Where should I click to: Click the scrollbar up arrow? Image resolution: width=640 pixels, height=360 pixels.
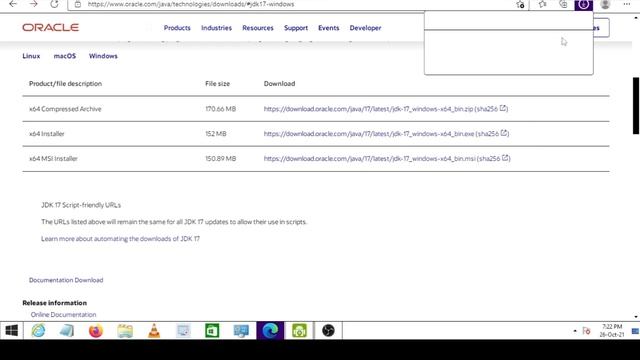click(x=636, y=18)
